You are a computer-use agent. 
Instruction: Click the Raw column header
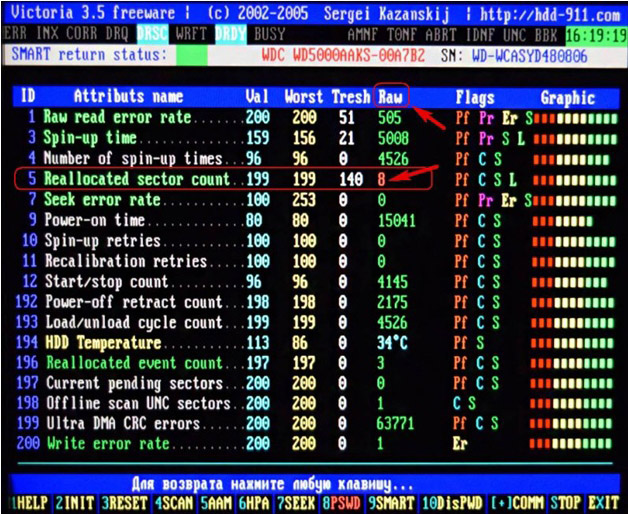click(x=389, y=97)
